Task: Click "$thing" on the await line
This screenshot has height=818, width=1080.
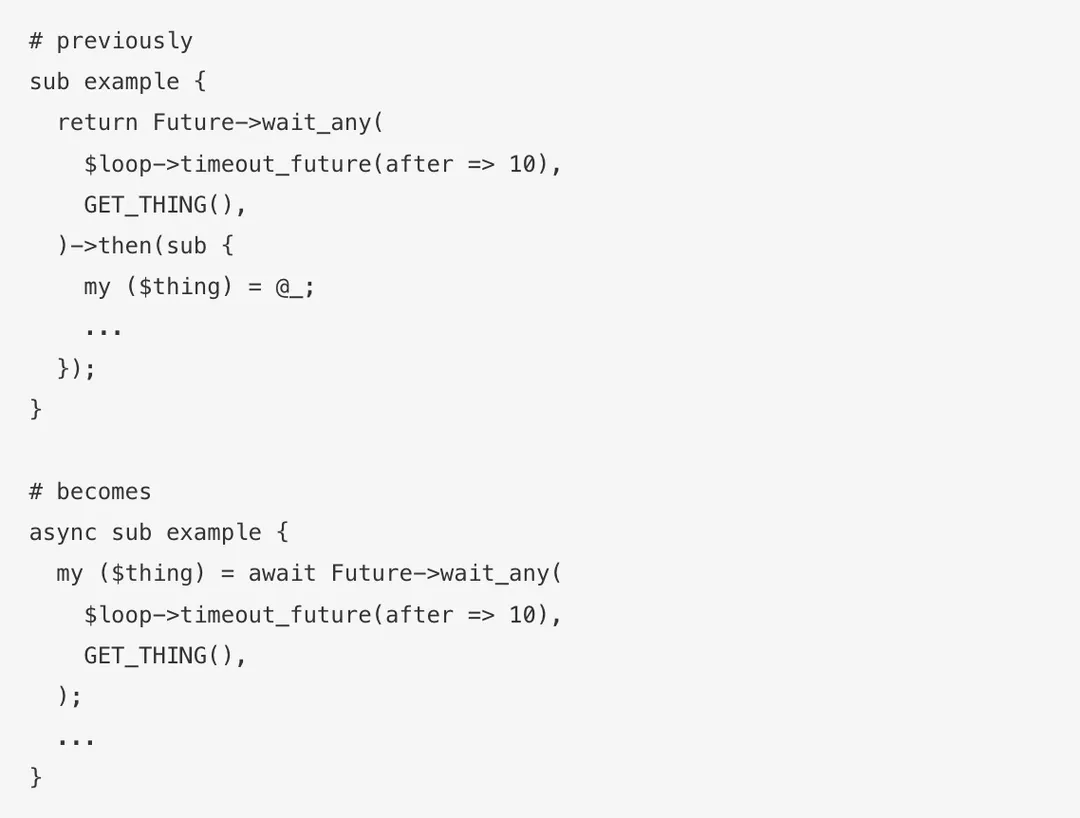Action: 152,573
